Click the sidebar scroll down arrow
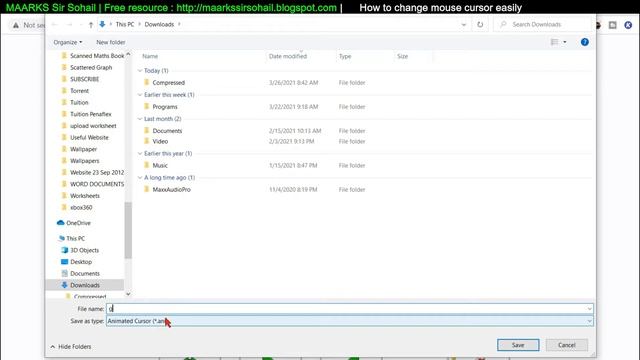This screenshot has width=640, height=360. [x=128, y=294]
